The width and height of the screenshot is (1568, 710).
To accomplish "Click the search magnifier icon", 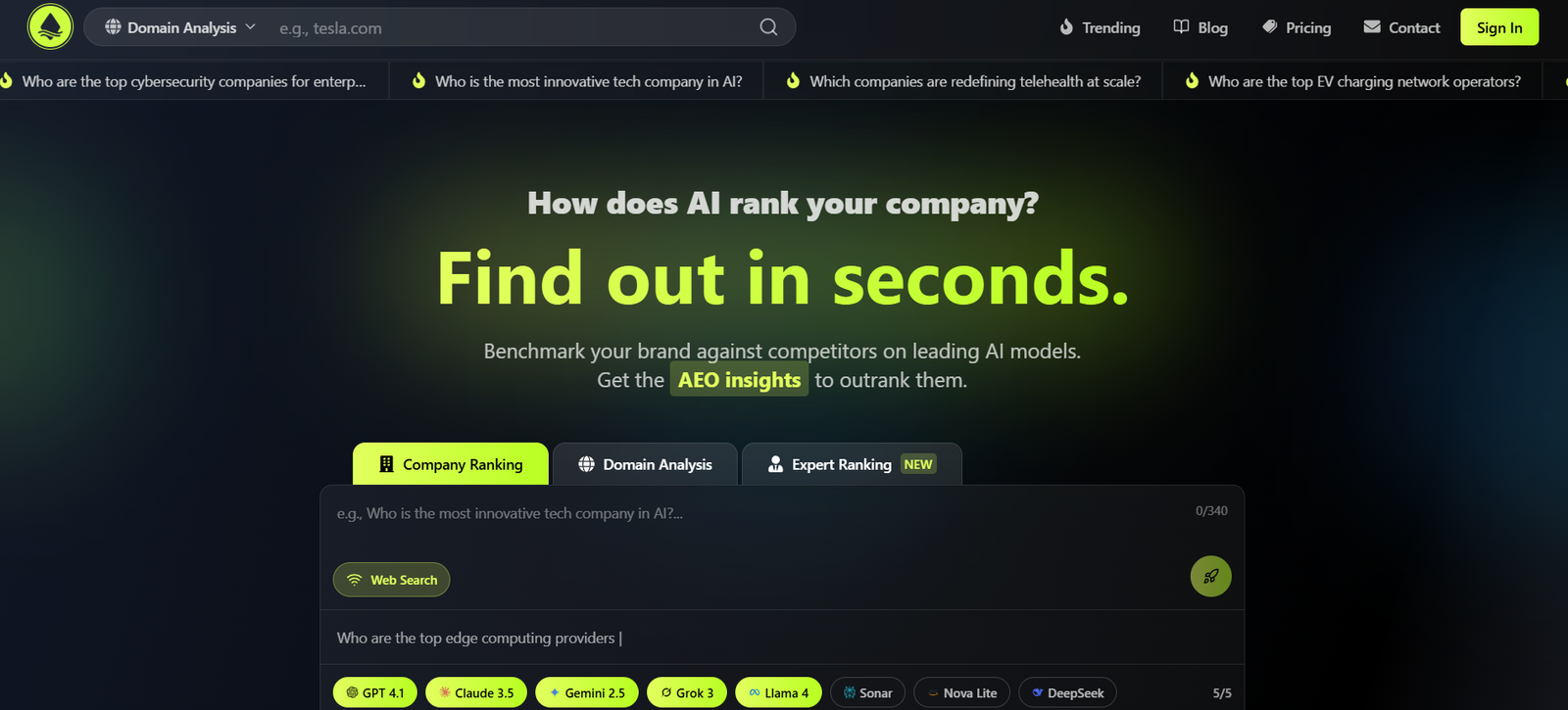I will pos(768,27).
